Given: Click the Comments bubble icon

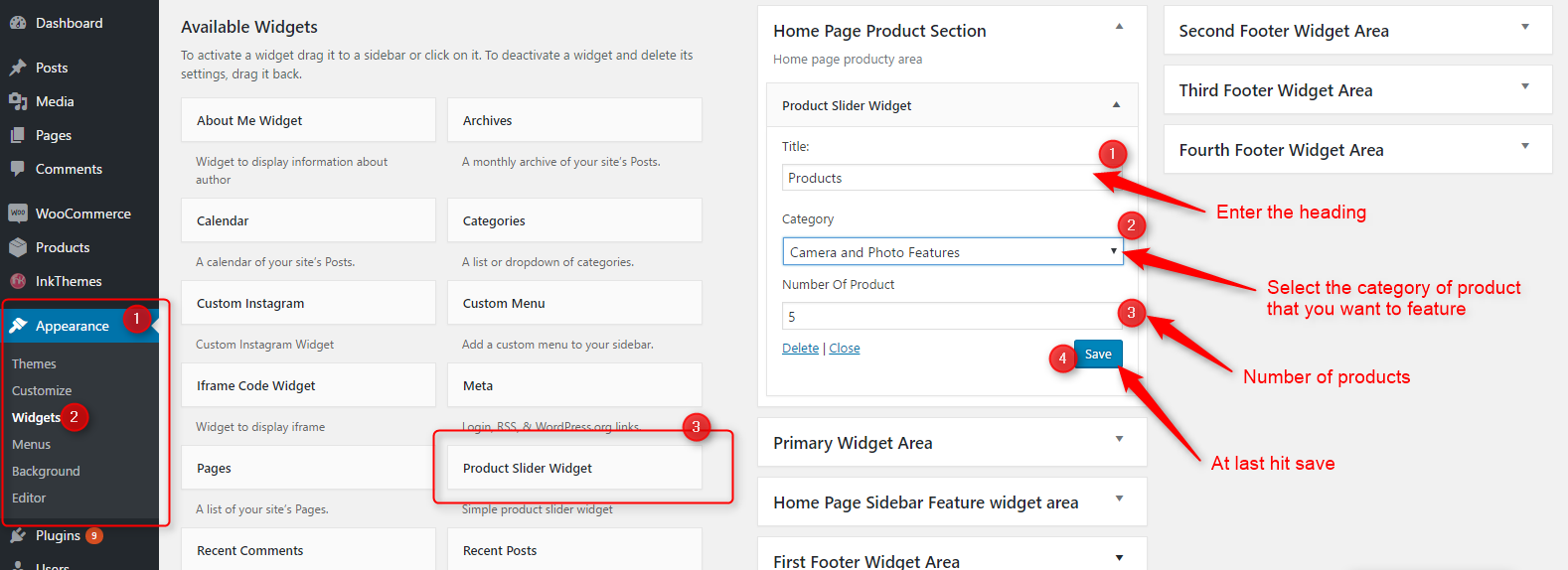Looking at the screenshot, I should (x=17, y=169).
